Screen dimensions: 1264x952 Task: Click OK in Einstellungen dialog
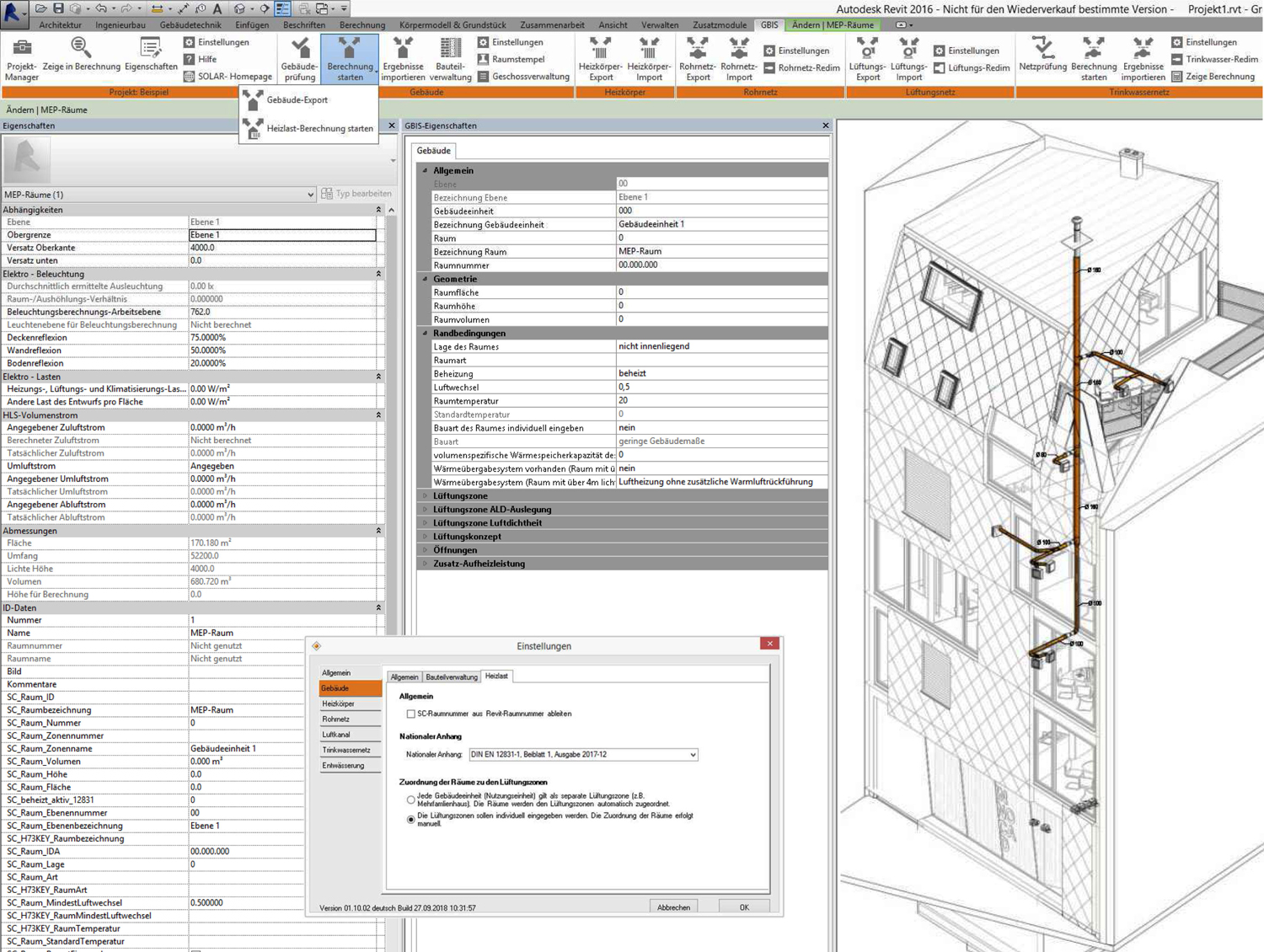point(744,907)
